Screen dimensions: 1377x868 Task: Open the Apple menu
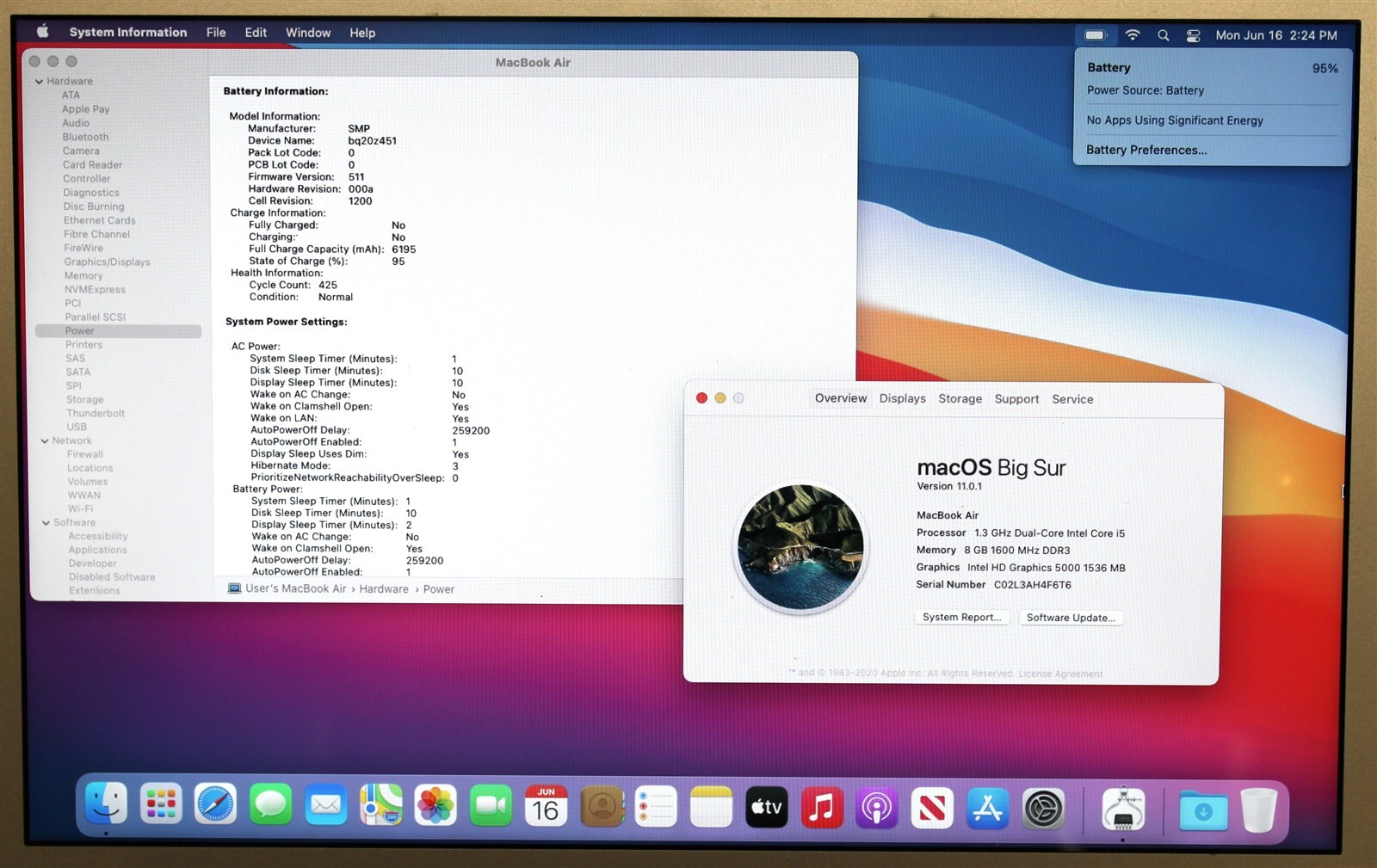pos(43,32)
